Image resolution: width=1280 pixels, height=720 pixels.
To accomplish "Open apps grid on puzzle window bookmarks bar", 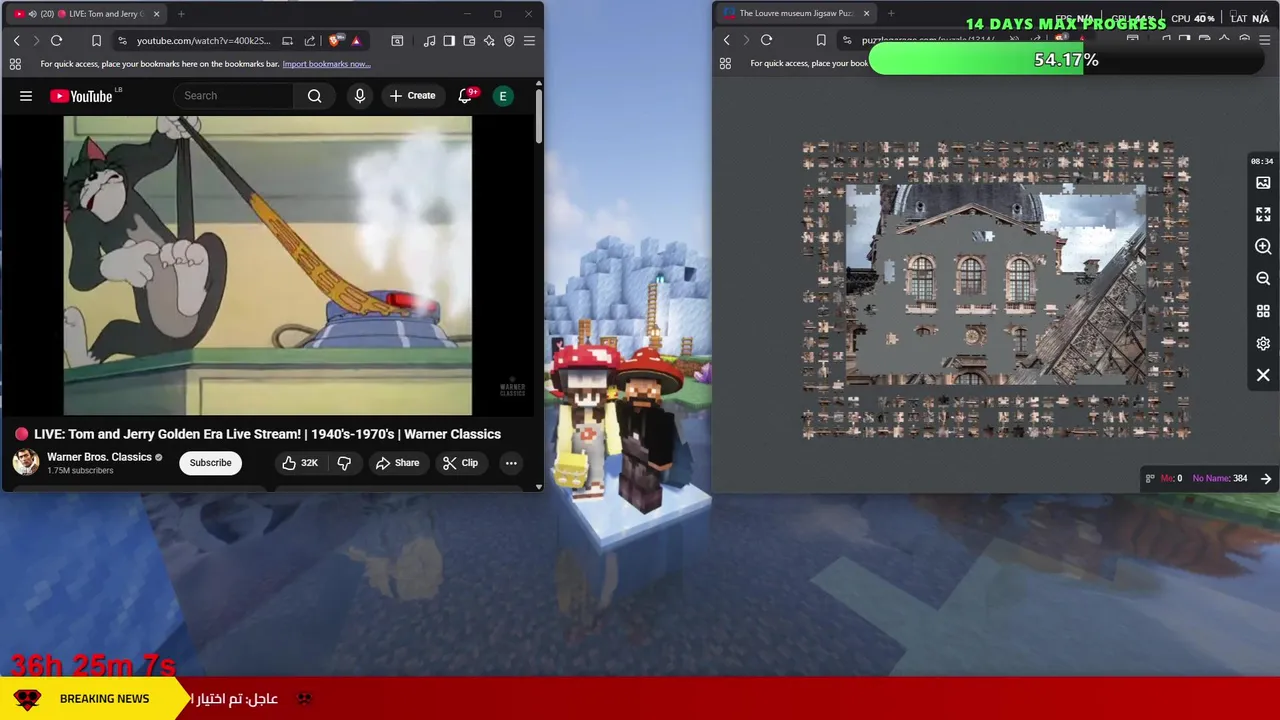I will tap(725, 63).
